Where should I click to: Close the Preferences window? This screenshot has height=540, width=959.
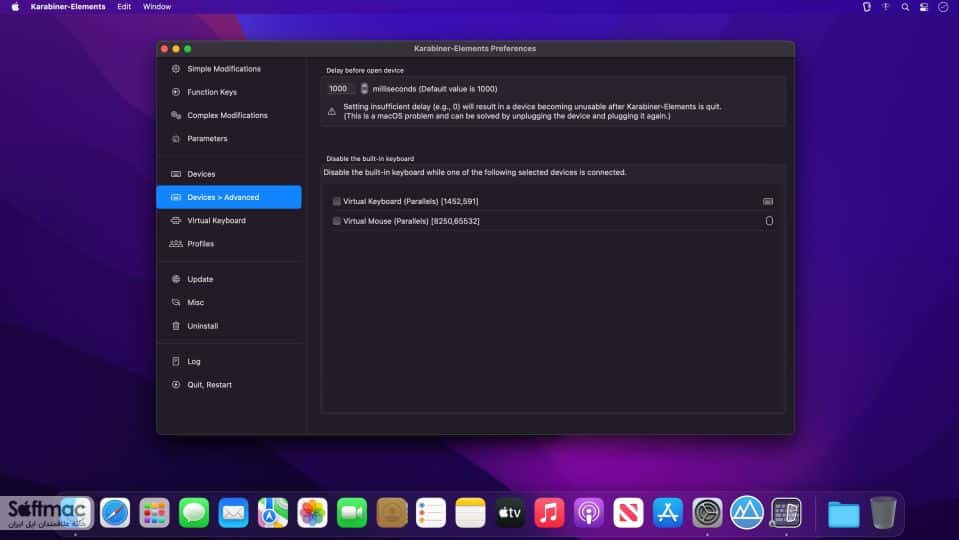[165, 48]
